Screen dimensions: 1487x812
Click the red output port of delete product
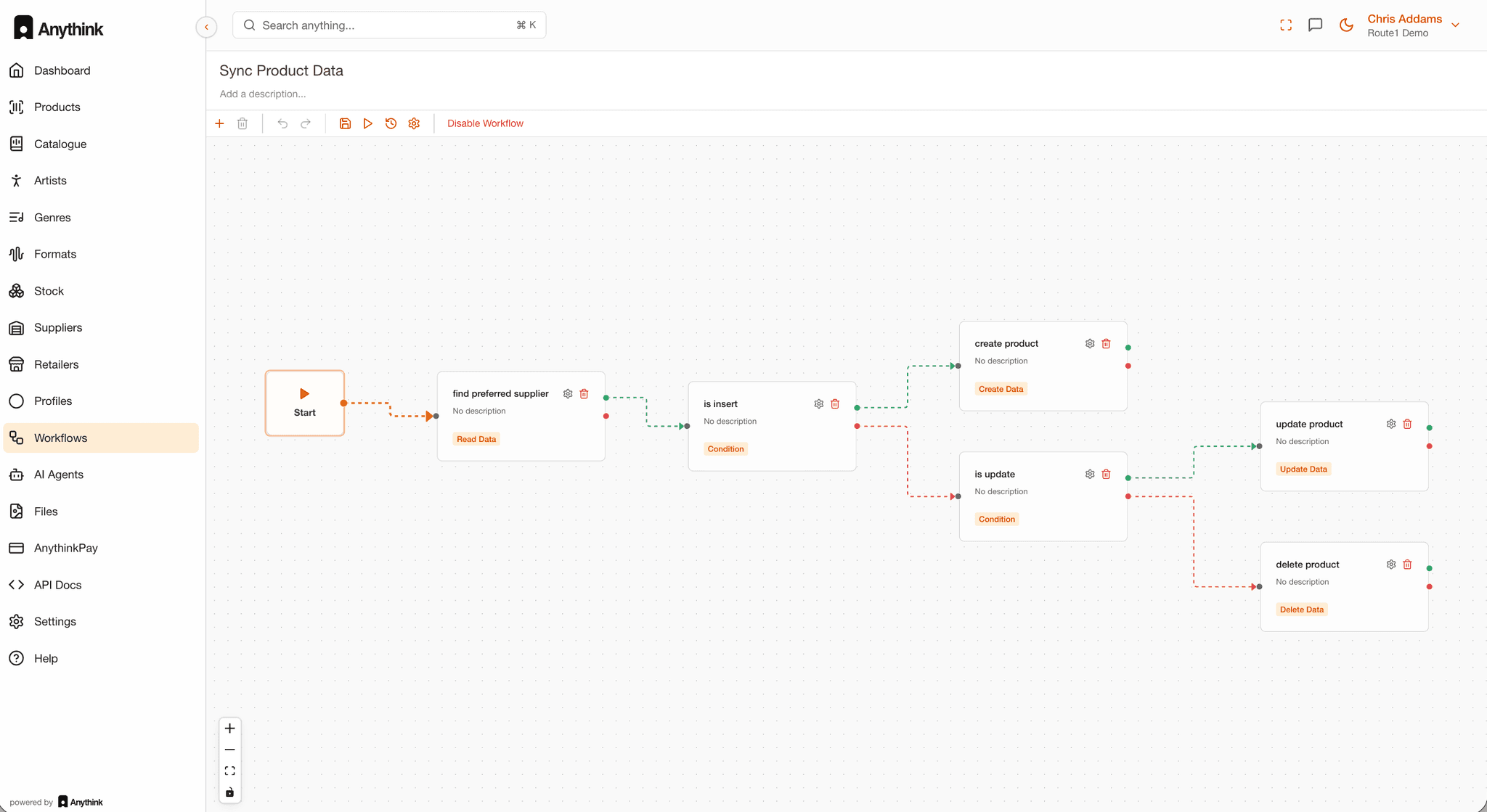(x=1429, y=587)
